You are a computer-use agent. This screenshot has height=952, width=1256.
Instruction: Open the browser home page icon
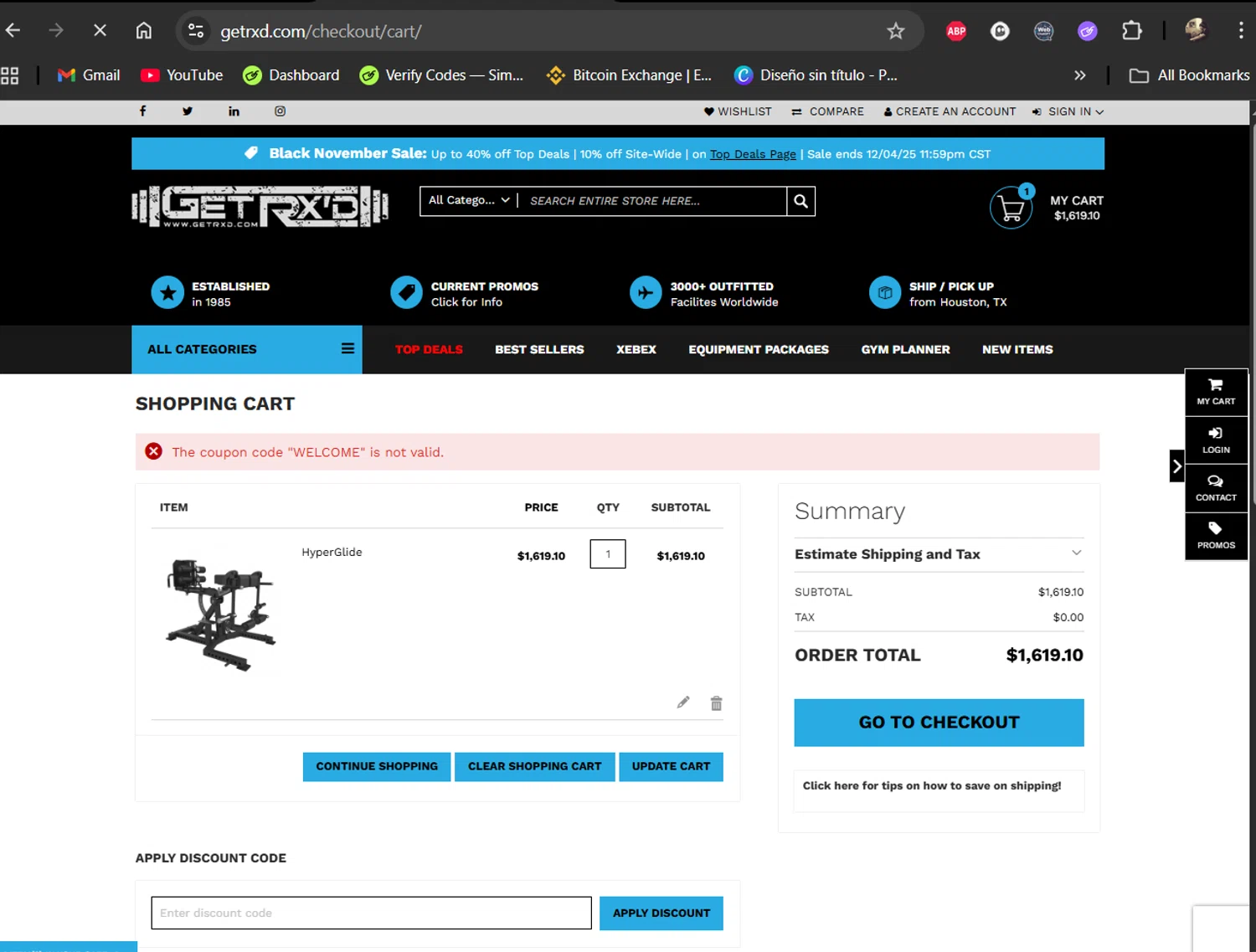pyautogui.click(x=144, y=31)
